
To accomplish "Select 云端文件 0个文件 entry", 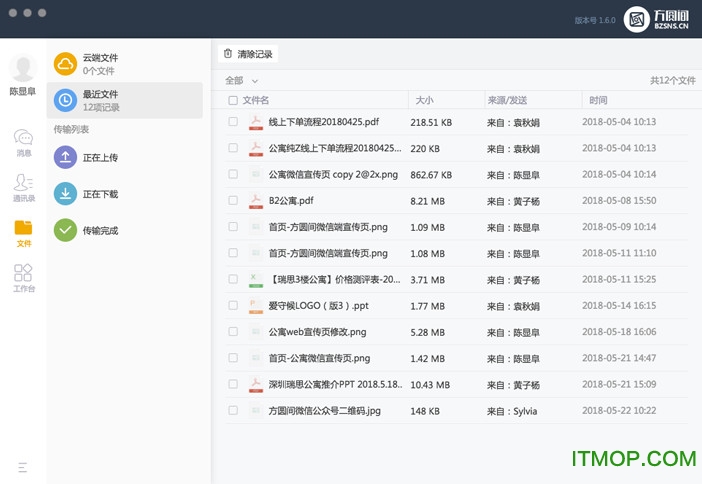I will pyautogui.click(x=124, y=64).
